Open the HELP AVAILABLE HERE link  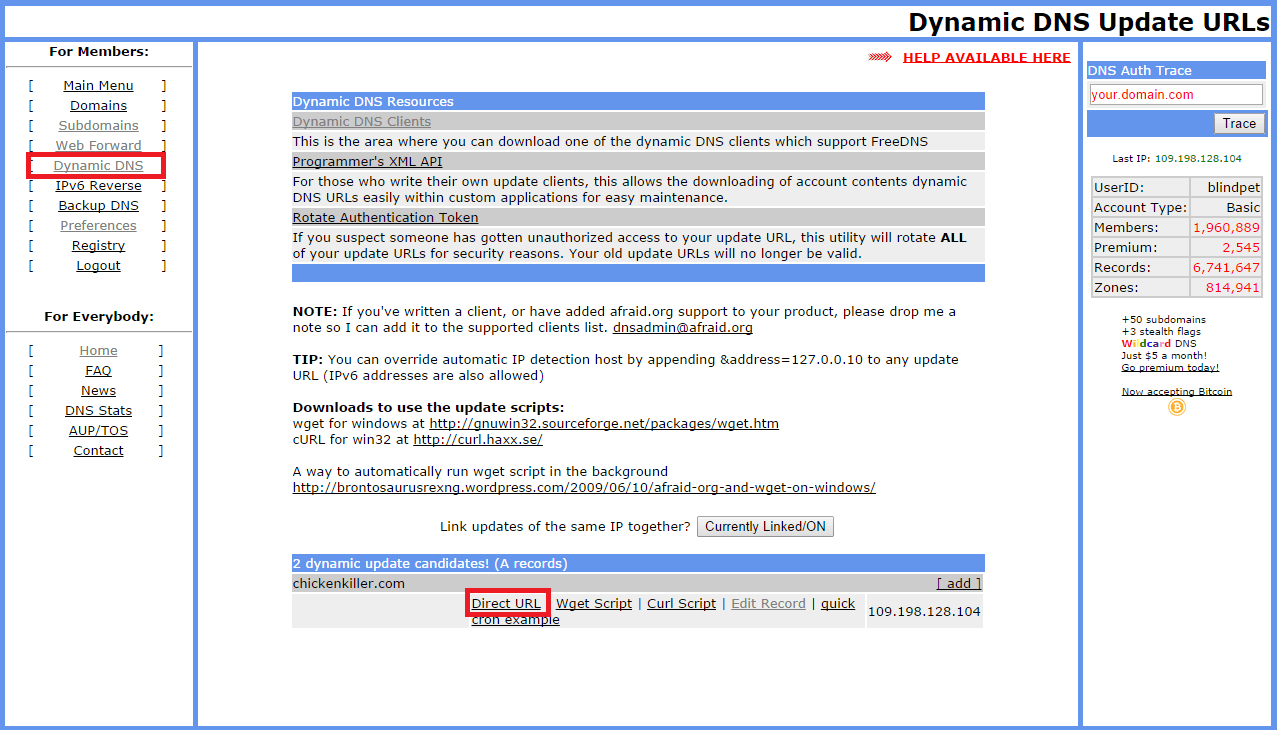(x=986, y=58)
